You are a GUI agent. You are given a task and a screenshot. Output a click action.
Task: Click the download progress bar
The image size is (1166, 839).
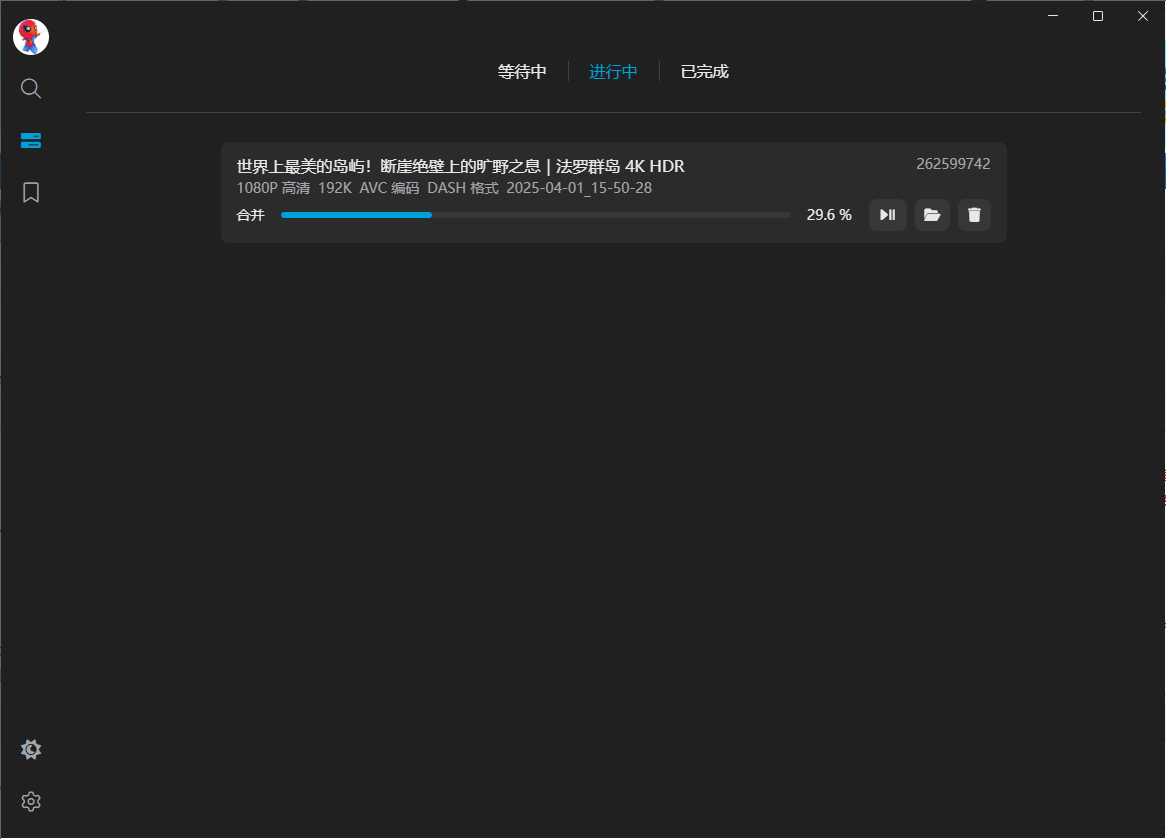(535, 214)
